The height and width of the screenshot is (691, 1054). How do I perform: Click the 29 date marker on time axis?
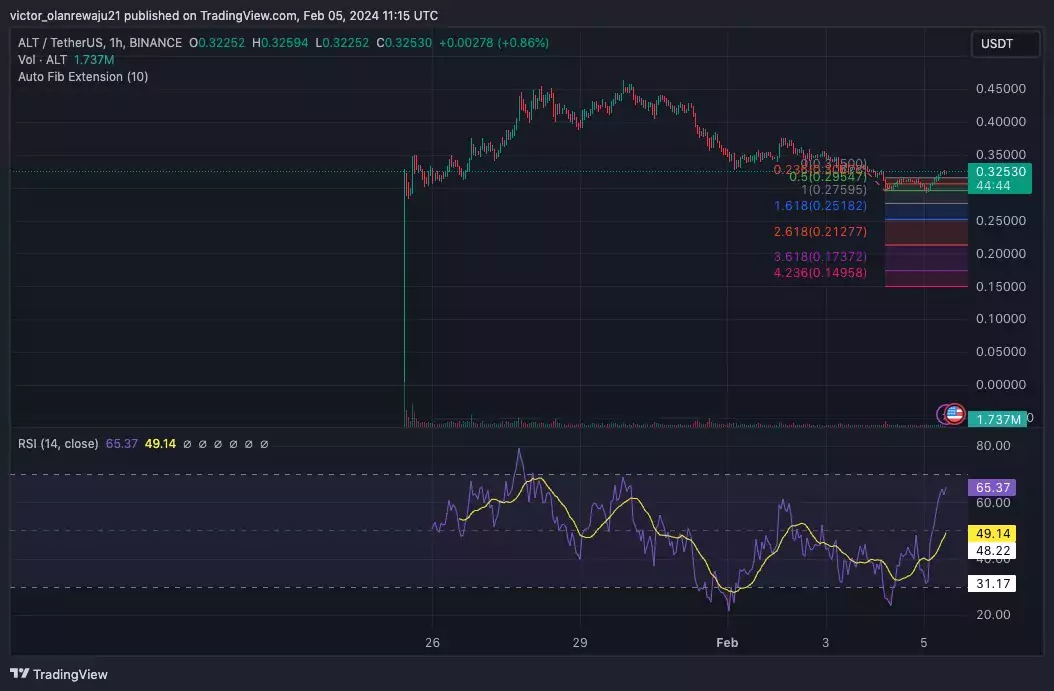point(580,643)
